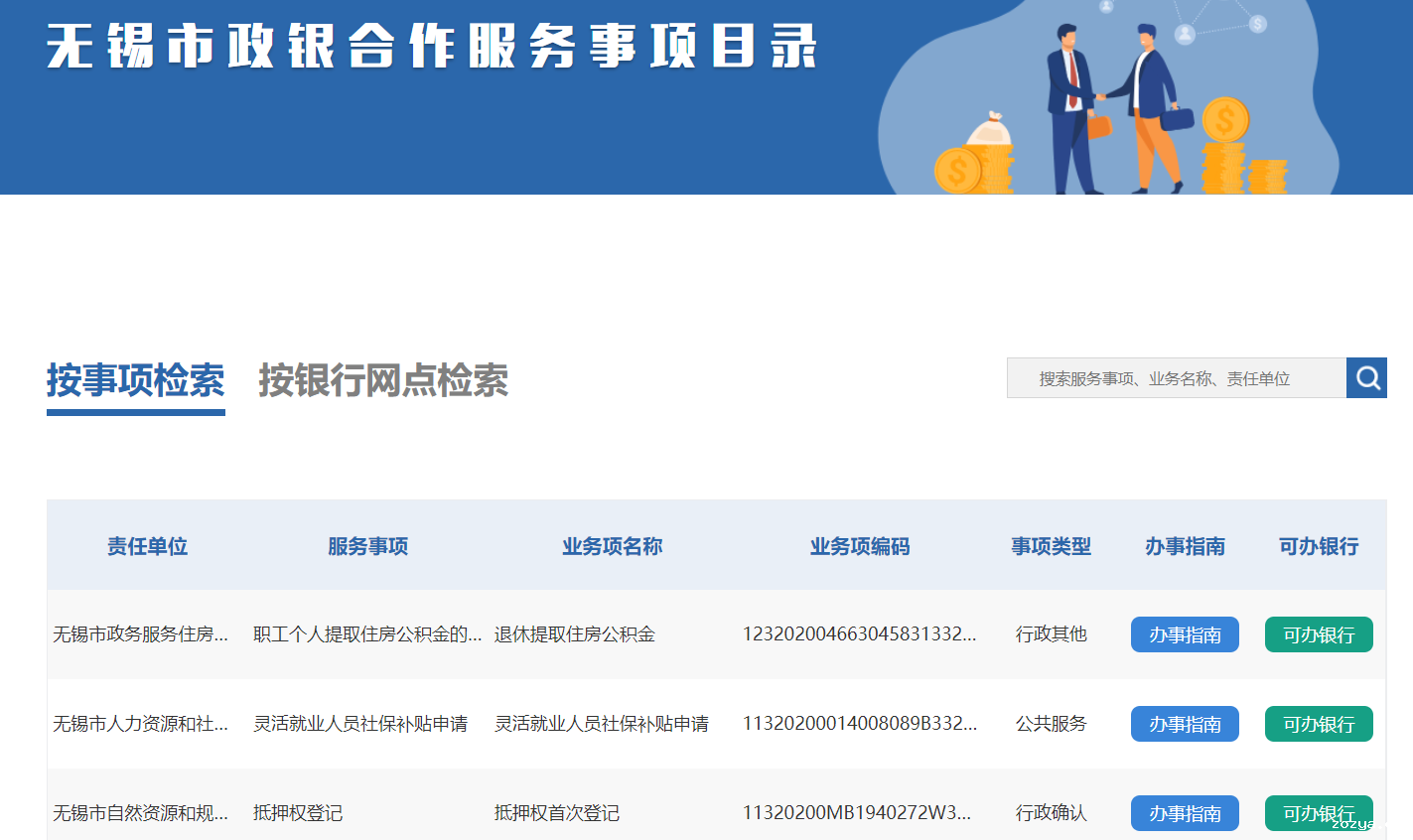Open 可办银行 for 抵押权首次登记
The image size is (1413, 840).
[x=1319, y=813]
